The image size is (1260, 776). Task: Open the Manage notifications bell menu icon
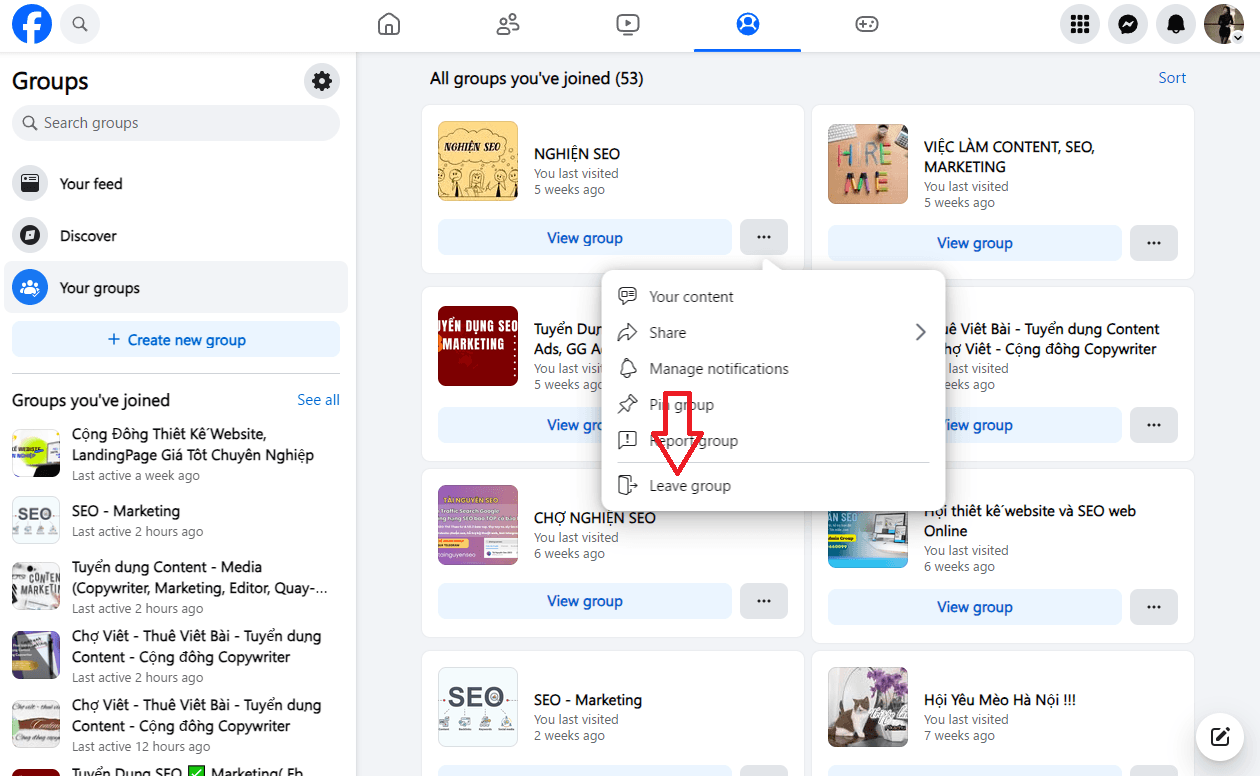click(x=628, y=368)
